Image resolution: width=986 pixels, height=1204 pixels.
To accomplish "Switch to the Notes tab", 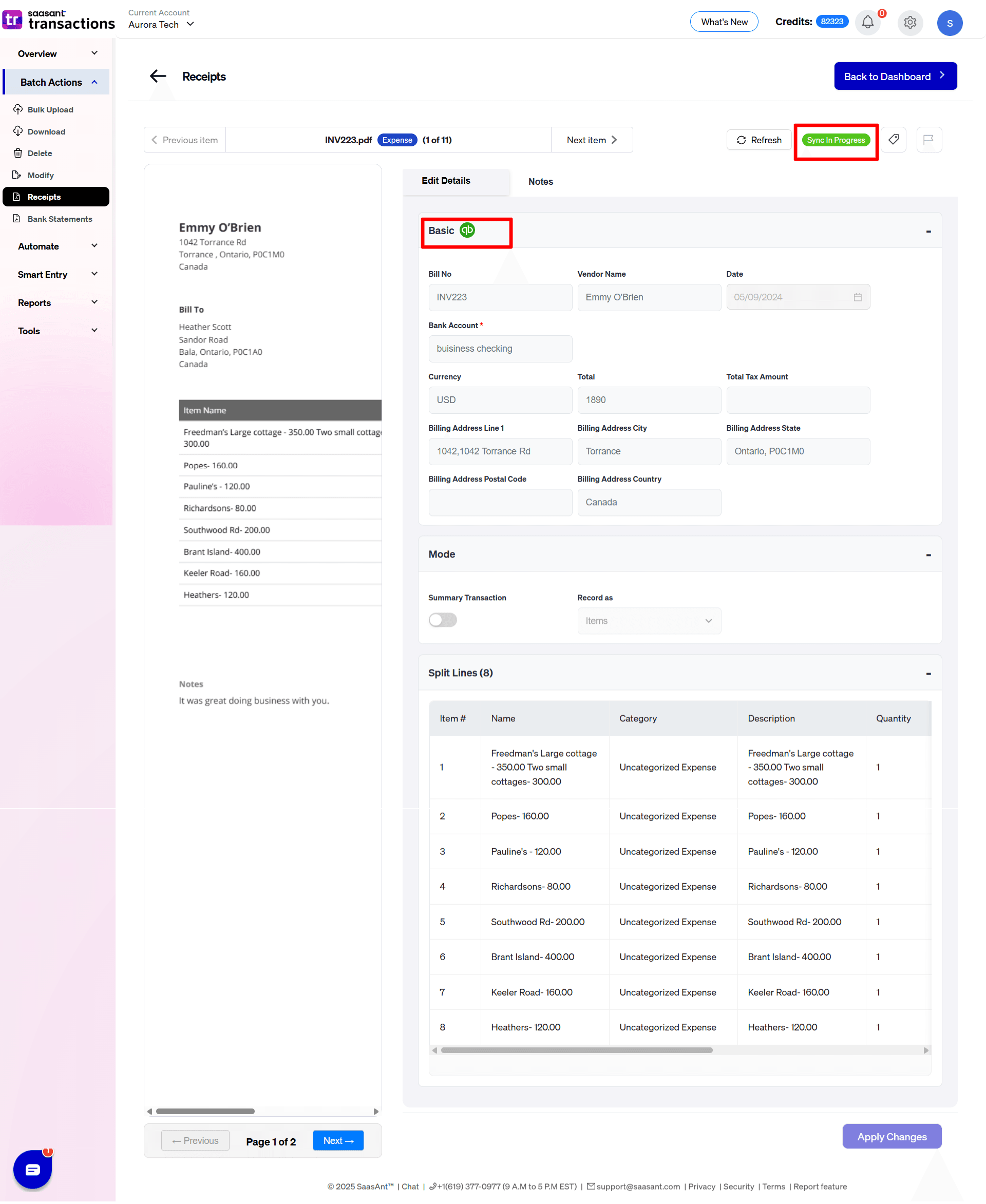I will (x=540, y=181).
